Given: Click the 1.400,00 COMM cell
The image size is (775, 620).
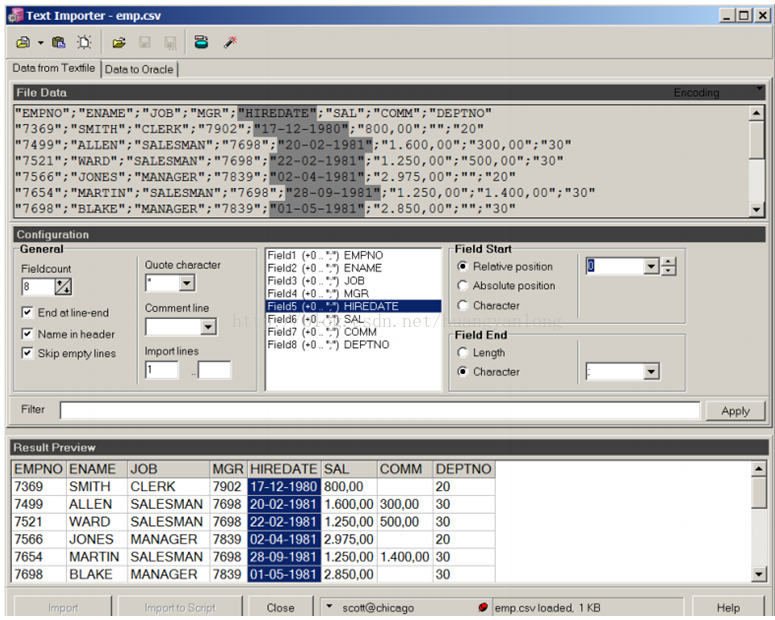Looking at the screenshot, I should click(x=405, y=557).
